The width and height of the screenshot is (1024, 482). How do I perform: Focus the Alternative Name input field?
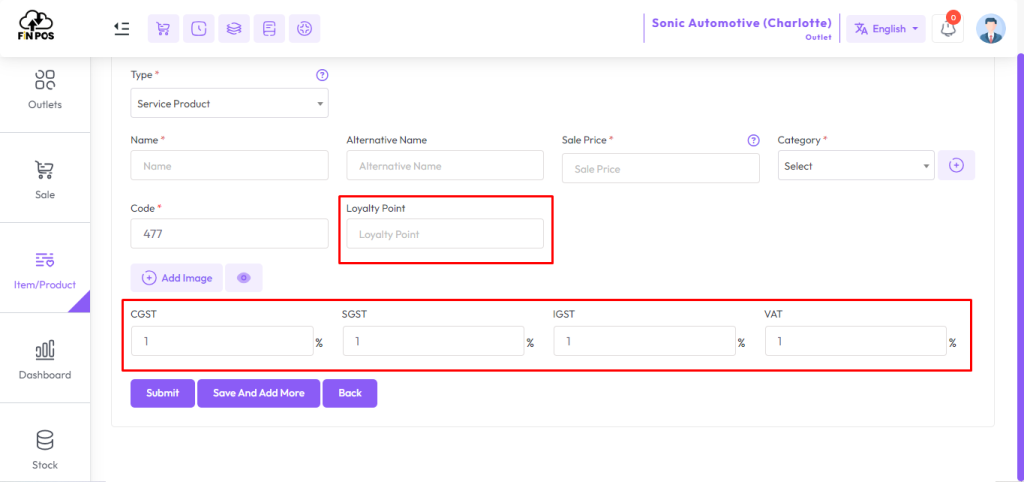coord(445,166)
